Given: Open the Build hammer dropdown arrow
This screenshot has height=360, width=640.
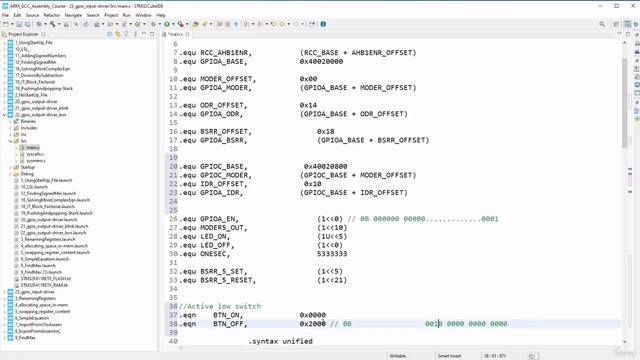Looking at the screenshot, I should tap(59, 24).
